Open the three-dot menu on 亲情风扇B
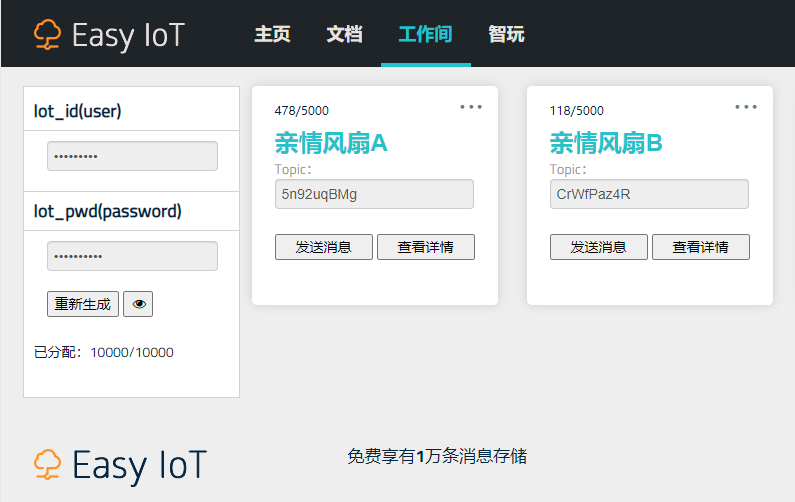This screenshot has height=502, width=795. pyautogui.click(x=746, y=107)
